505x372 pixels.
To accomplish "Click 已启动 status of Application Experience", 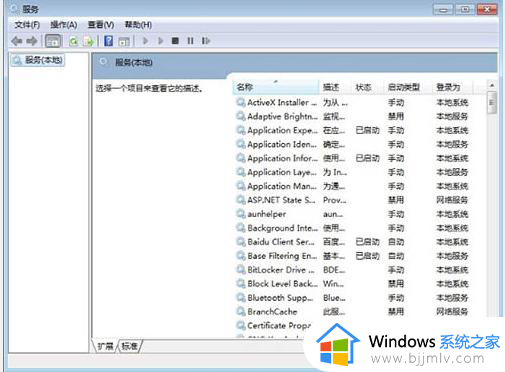I will click(x=368, y=130).
